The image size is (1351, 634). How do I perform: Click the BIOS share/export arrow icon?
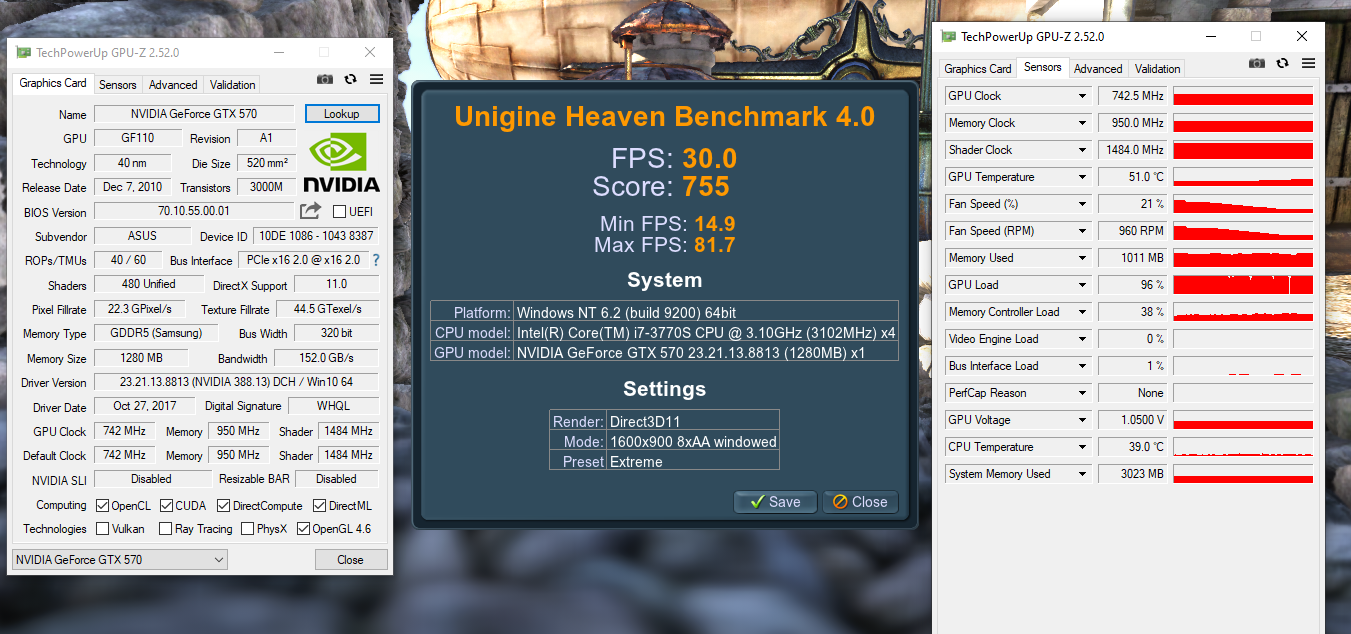(311, 211)
